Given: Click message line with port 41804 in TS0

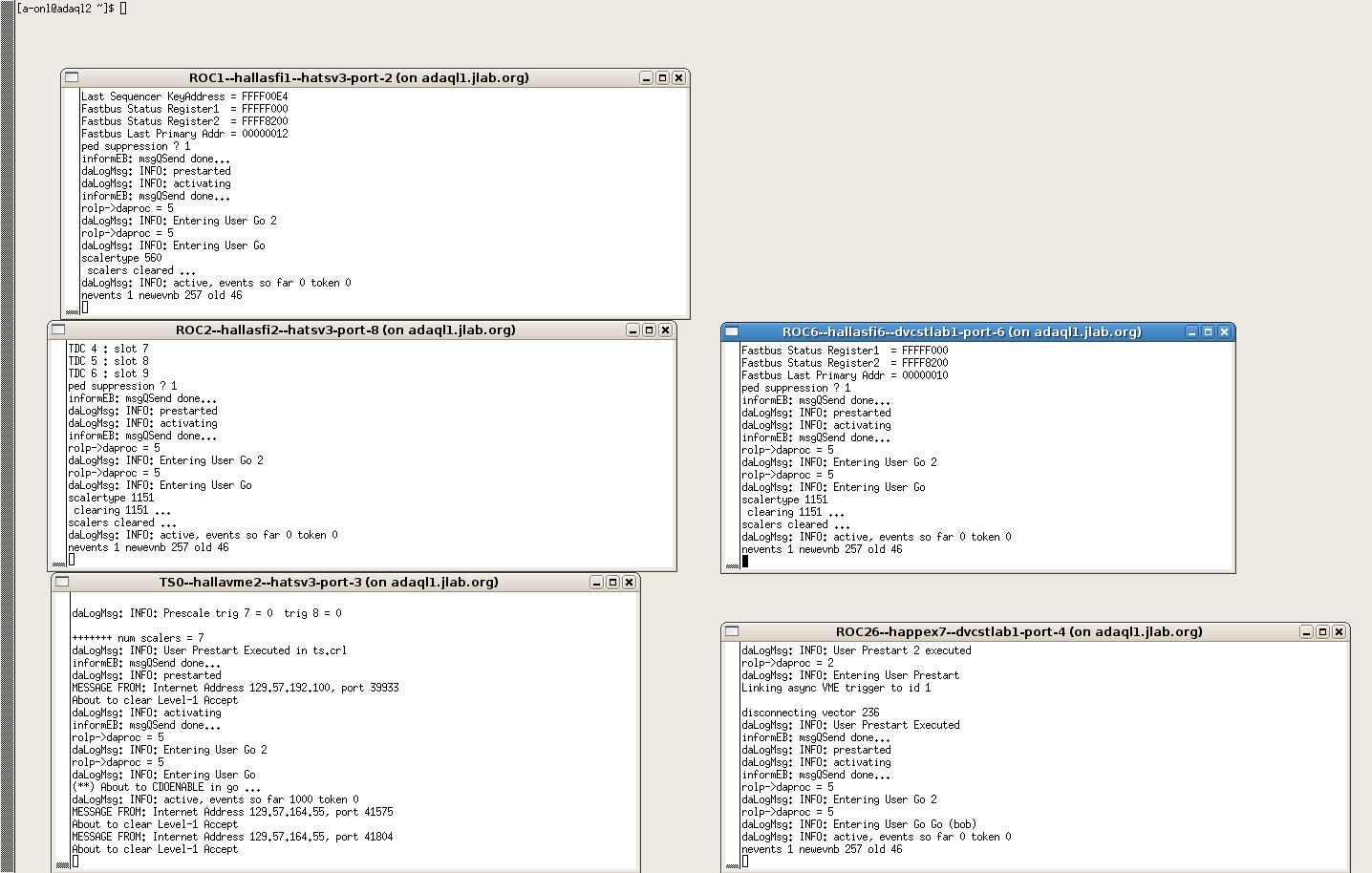Looking at the screenshot, I should 232,837.
